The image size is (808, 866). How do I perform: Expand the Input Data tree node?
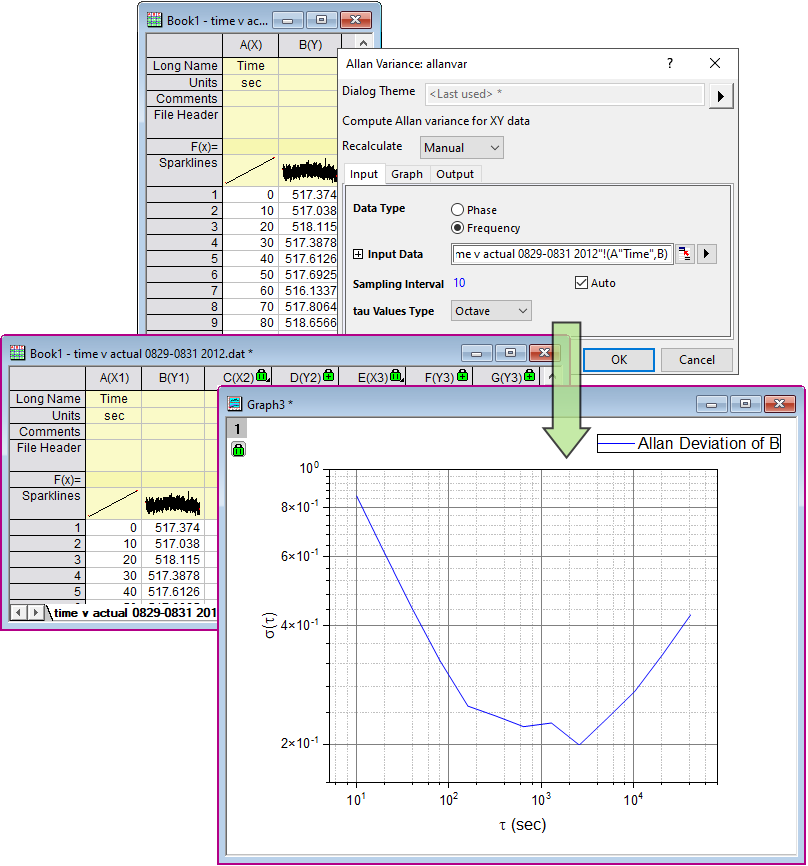[356, 255]
